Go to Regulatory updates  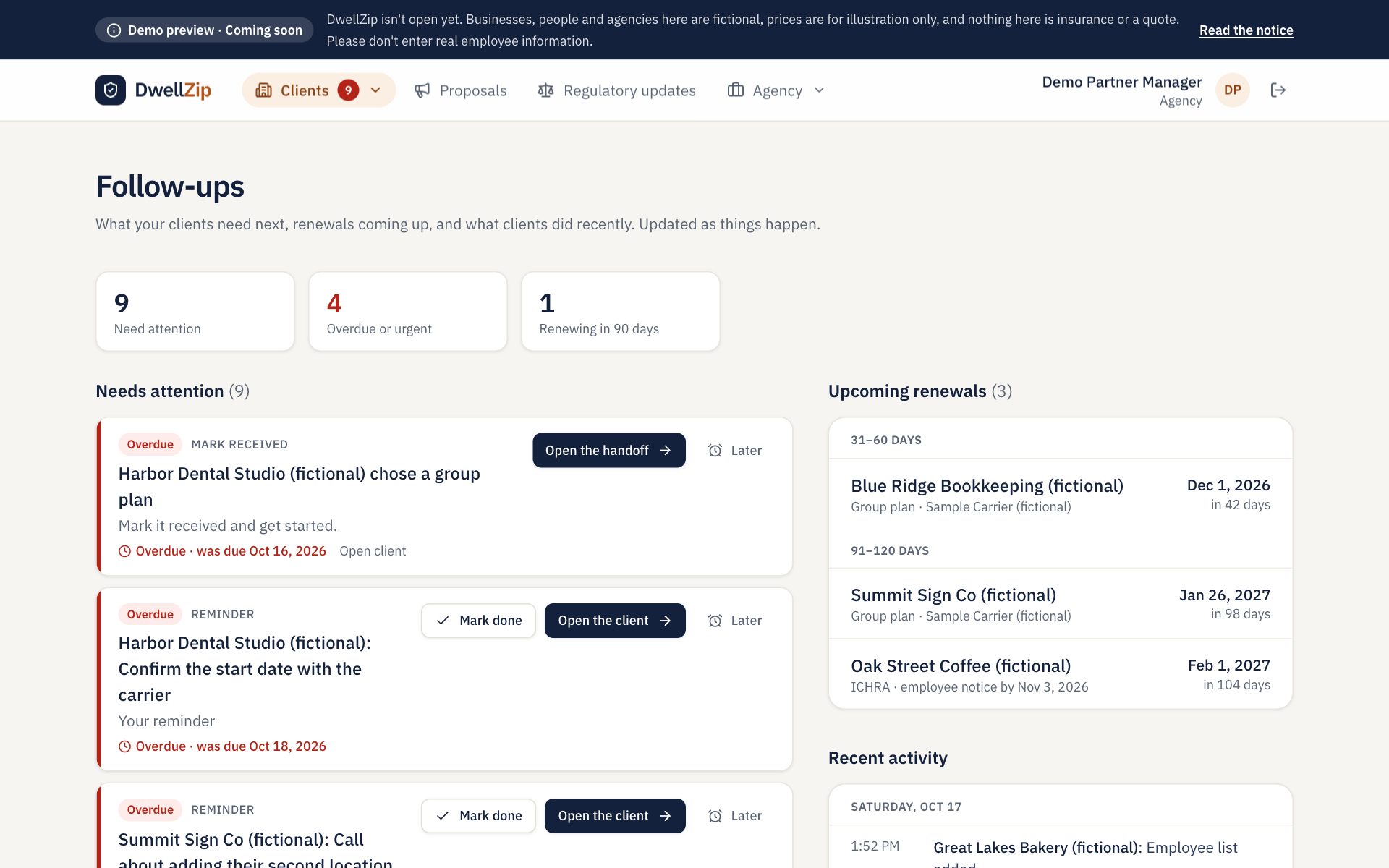[617, 90]
